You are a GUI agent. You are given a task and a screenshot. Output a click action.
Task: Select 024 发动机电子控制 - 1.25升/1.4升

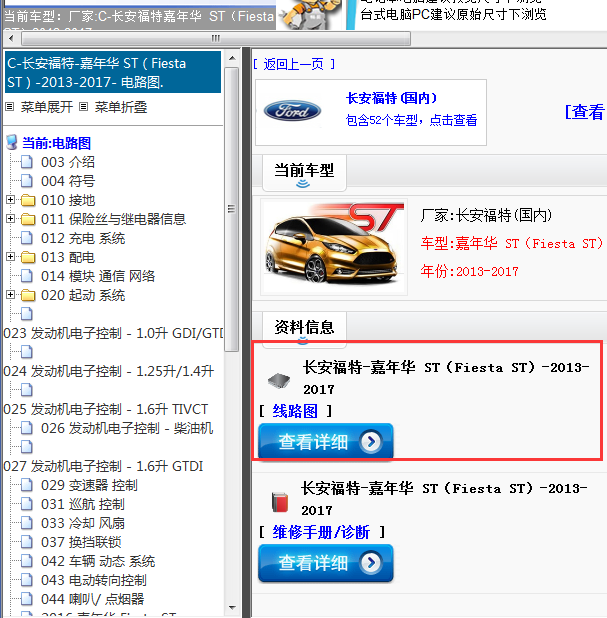tap(108, 371)
